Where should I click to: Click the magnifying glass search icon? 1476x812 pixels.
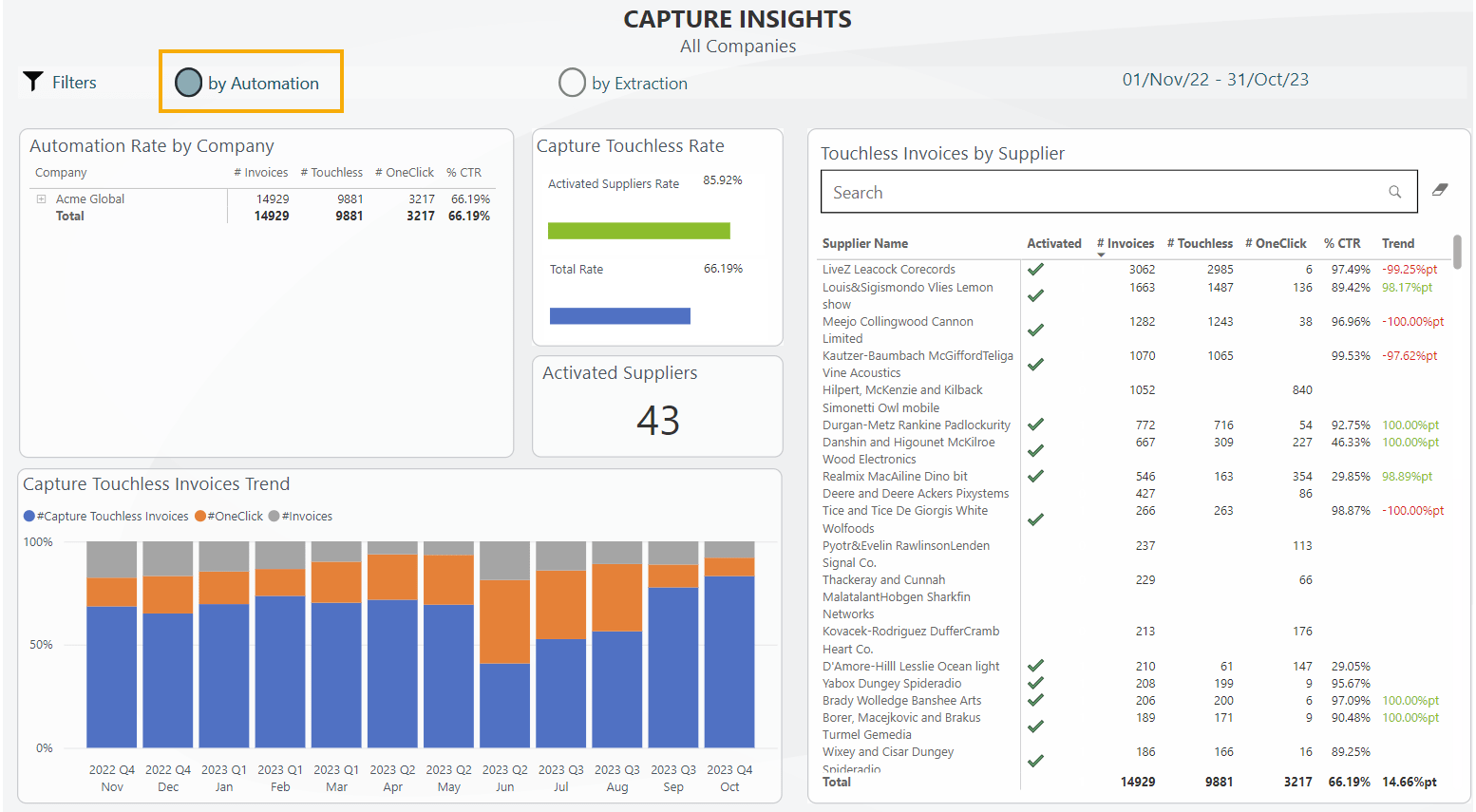(x=1394, y=191)
